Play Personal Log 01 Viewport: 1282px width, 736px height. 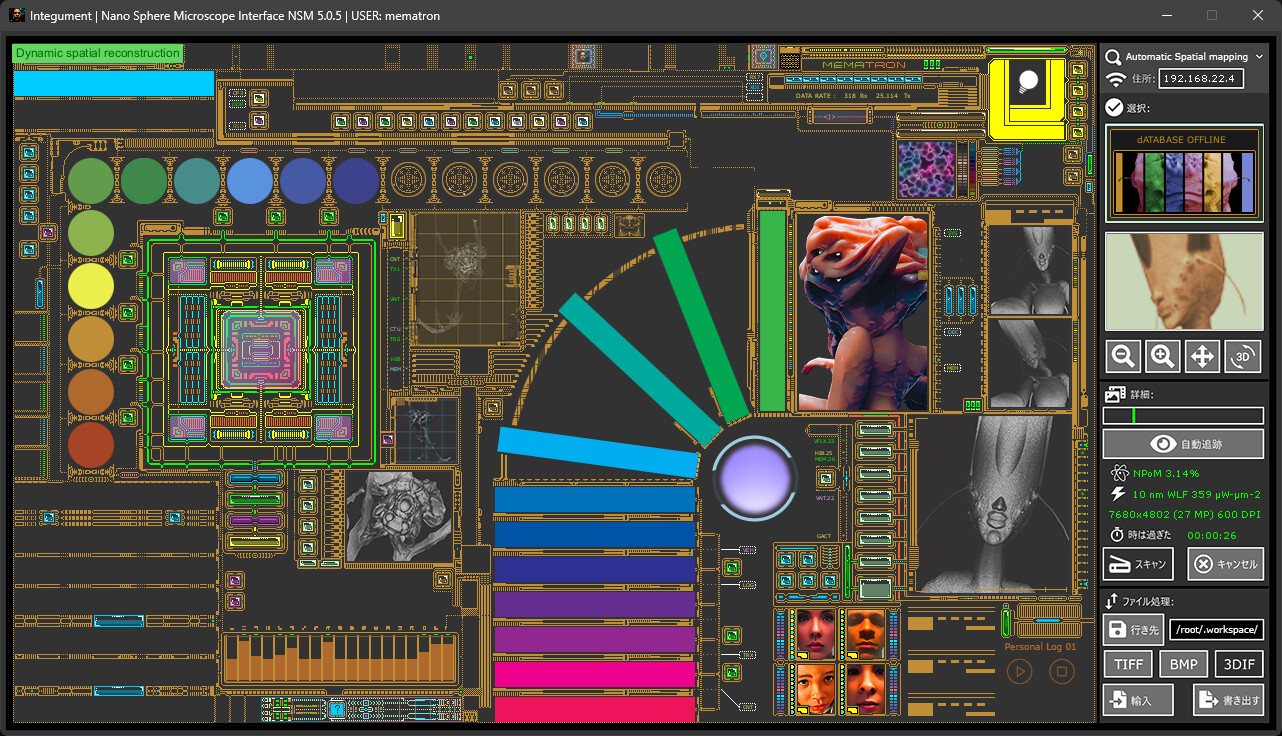(1019, 671)
